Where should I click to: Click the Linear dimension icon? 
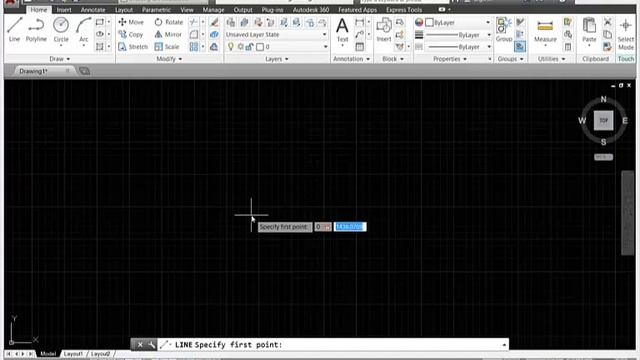(360, 22)
